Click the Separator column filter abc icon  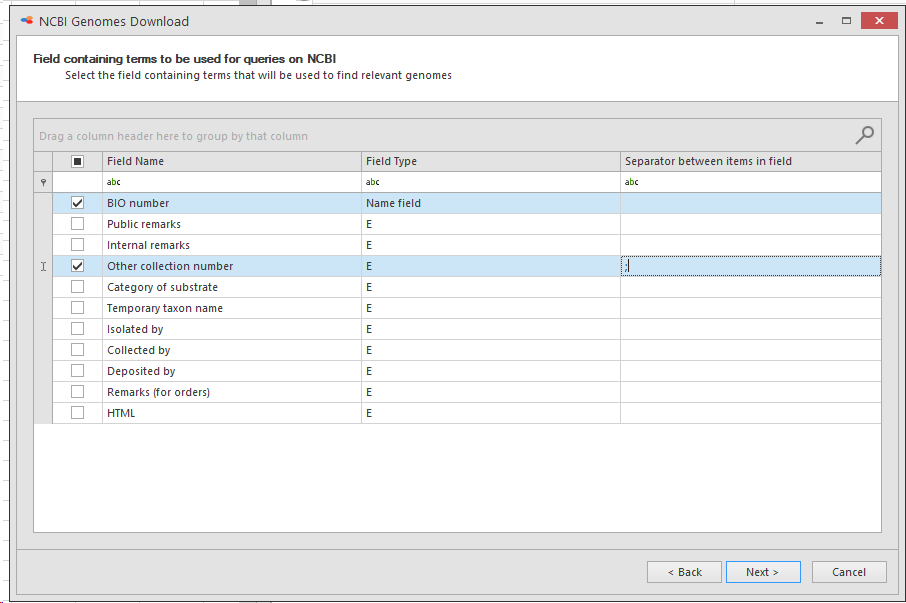coord(632,182)
